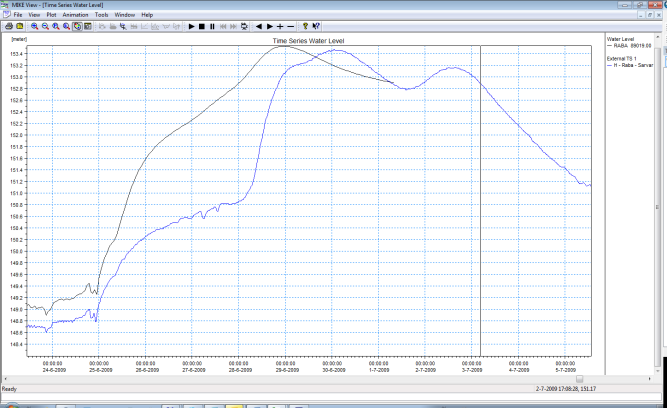Toggle the highlighted color wheel toolbar icon

77,26
